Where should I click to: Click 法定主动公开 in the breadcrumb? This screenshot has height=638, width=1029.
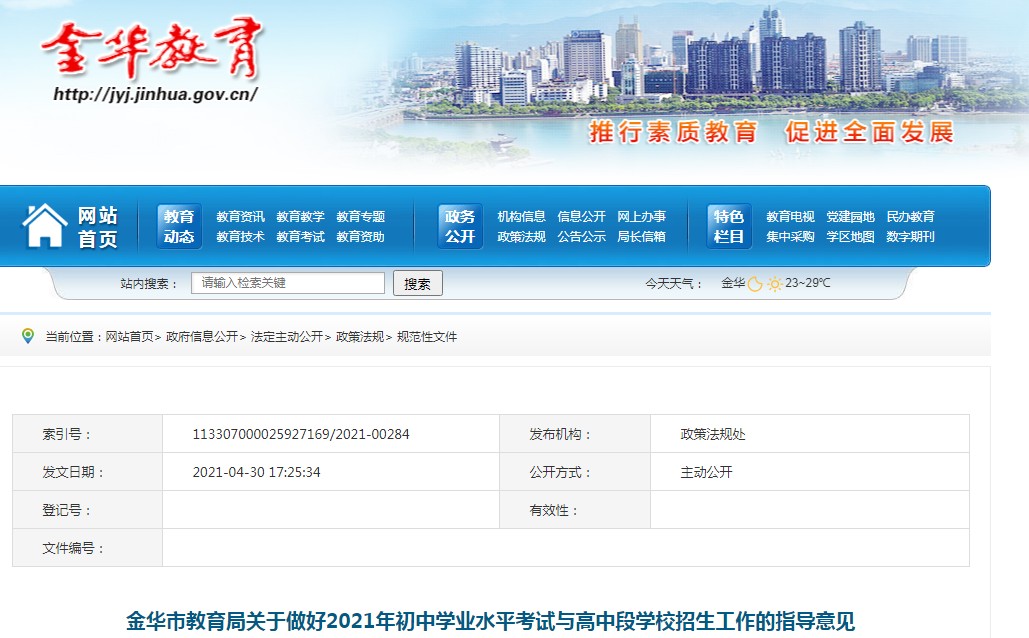click(x=287, y=337)
